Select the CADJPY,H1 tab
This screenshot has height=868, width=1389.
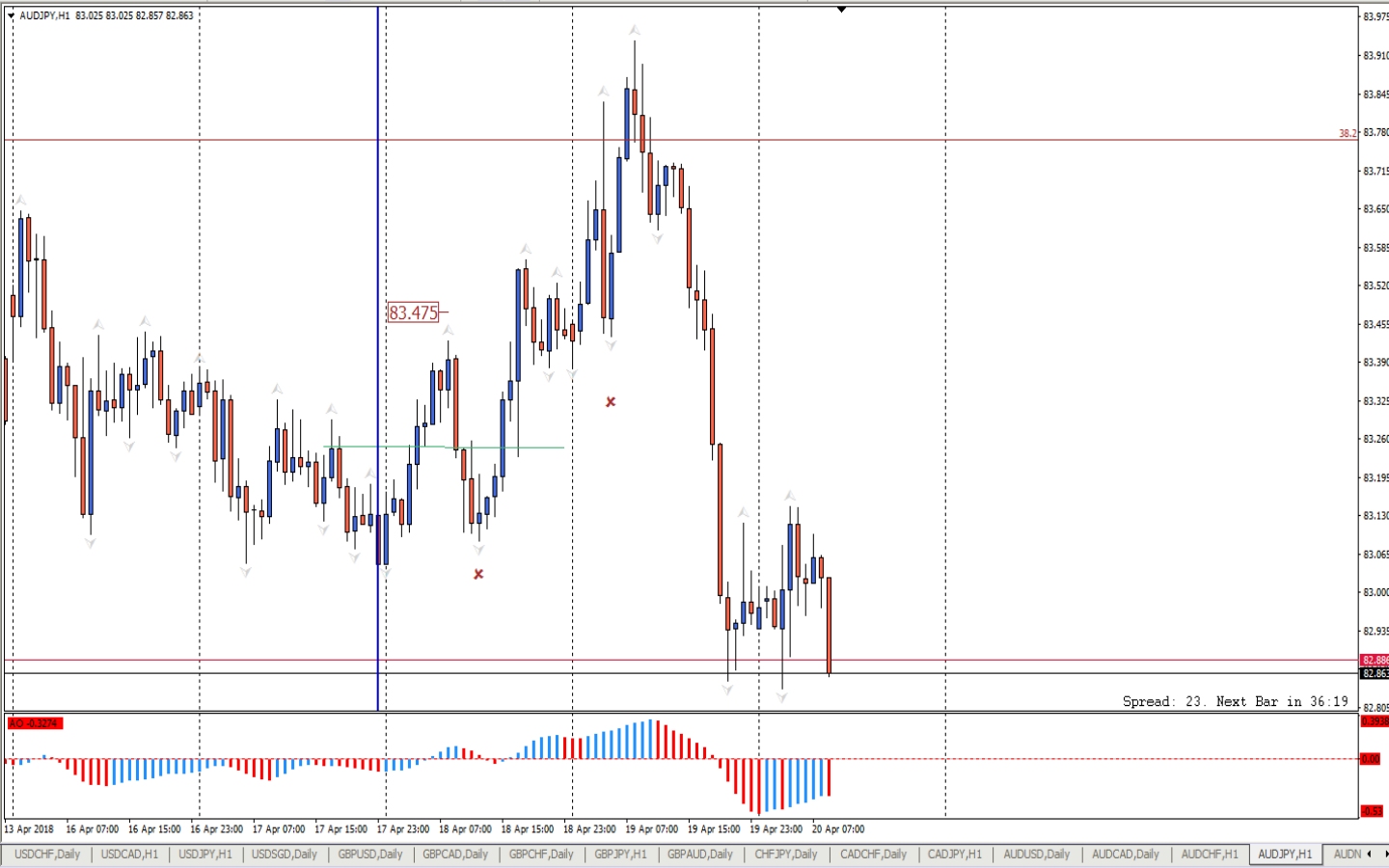click(x=954, y=854)
